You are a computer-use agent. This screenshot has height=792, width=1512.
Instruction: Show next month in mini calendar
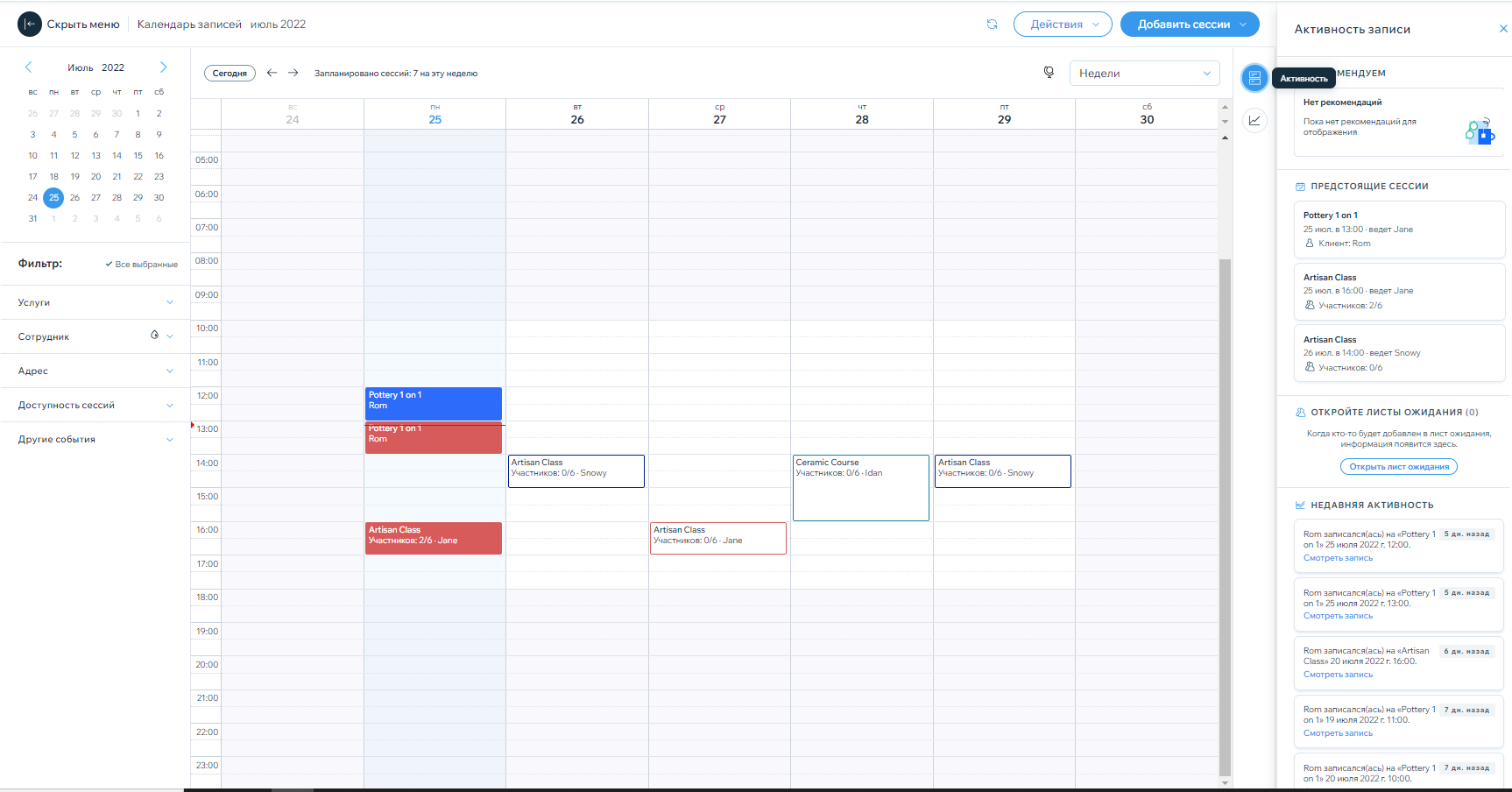coord(163,67)
